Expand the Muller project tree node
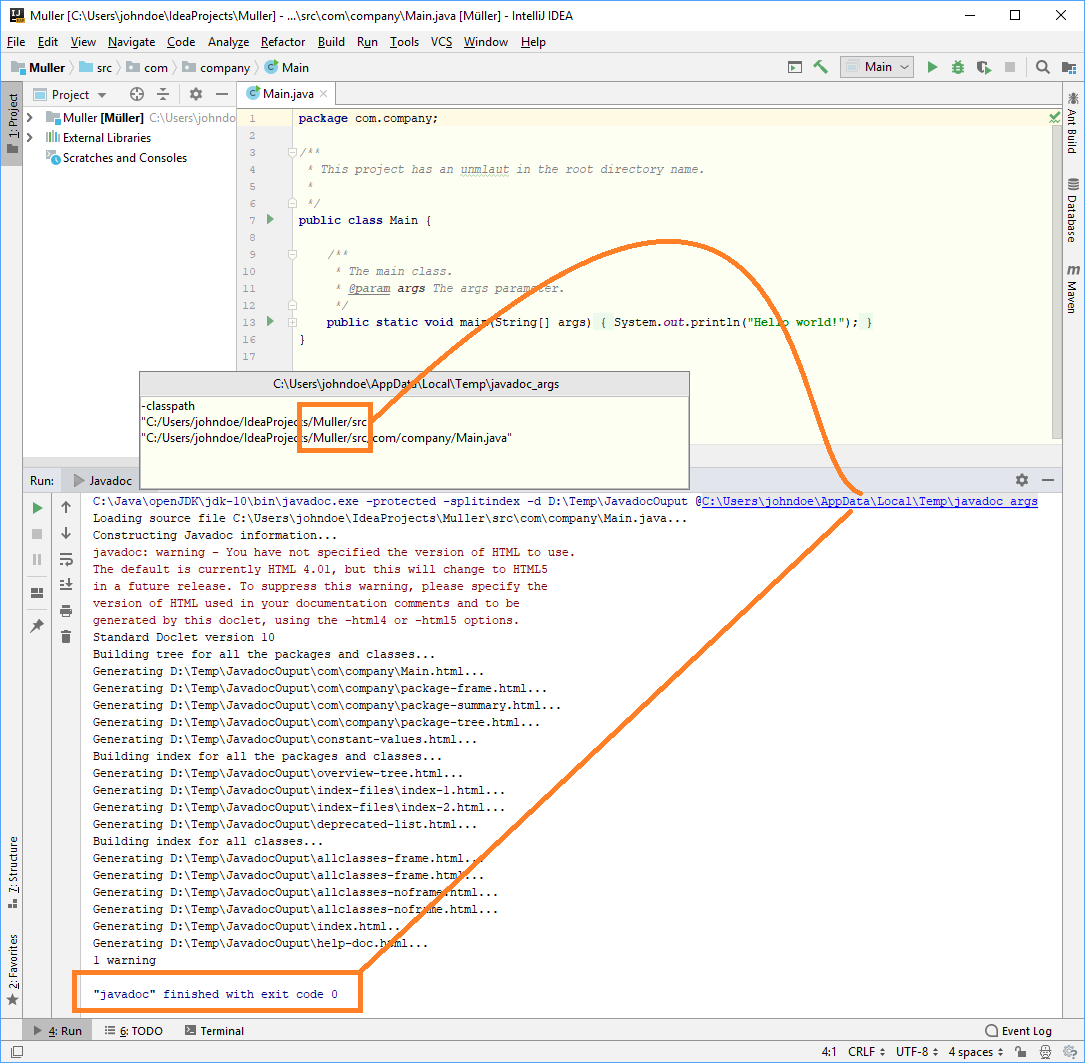The width and height of the screenshot is (1085, 1063). pos(29,115)
